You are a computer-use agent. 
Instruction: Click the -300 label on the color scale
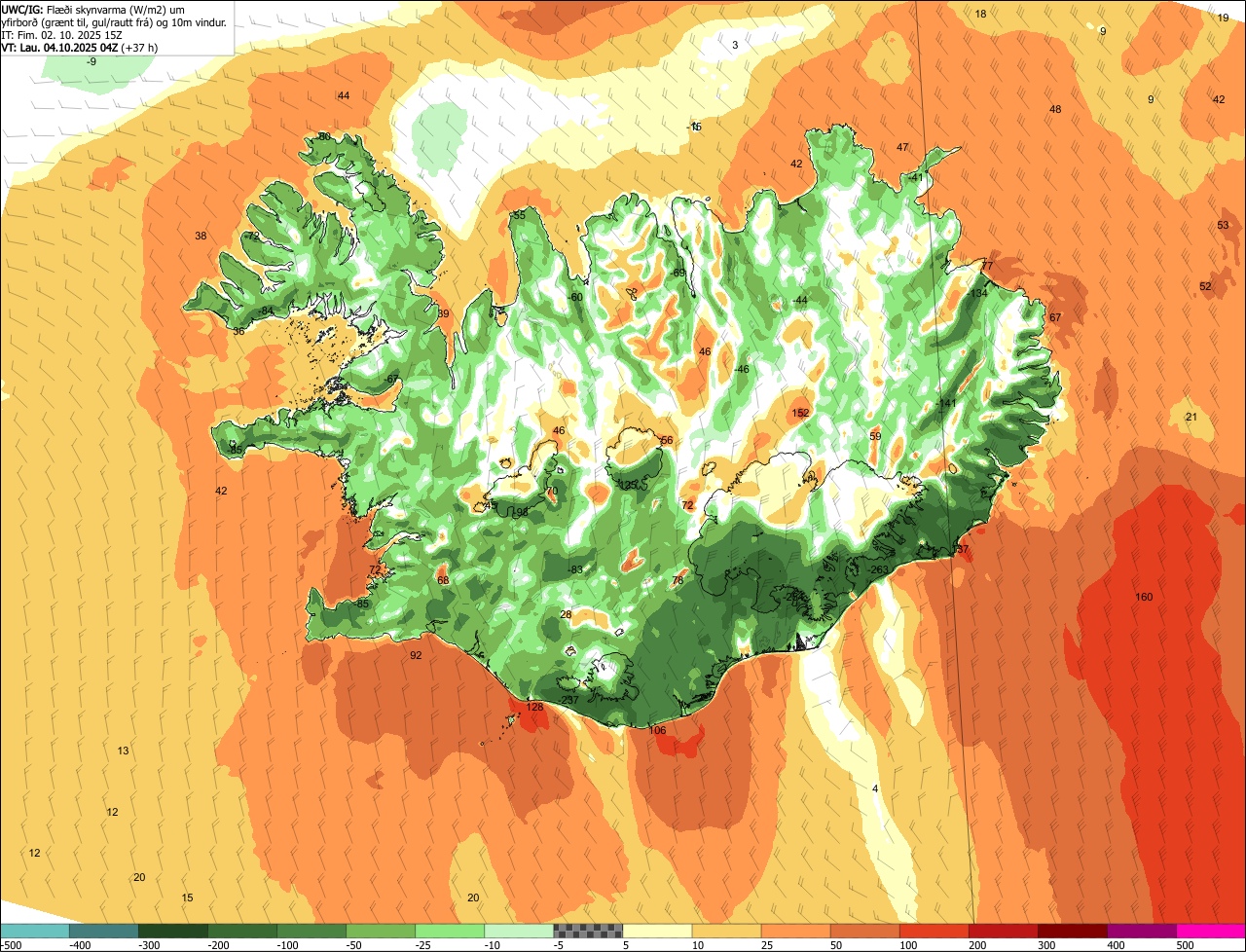[x=149, y=944]
